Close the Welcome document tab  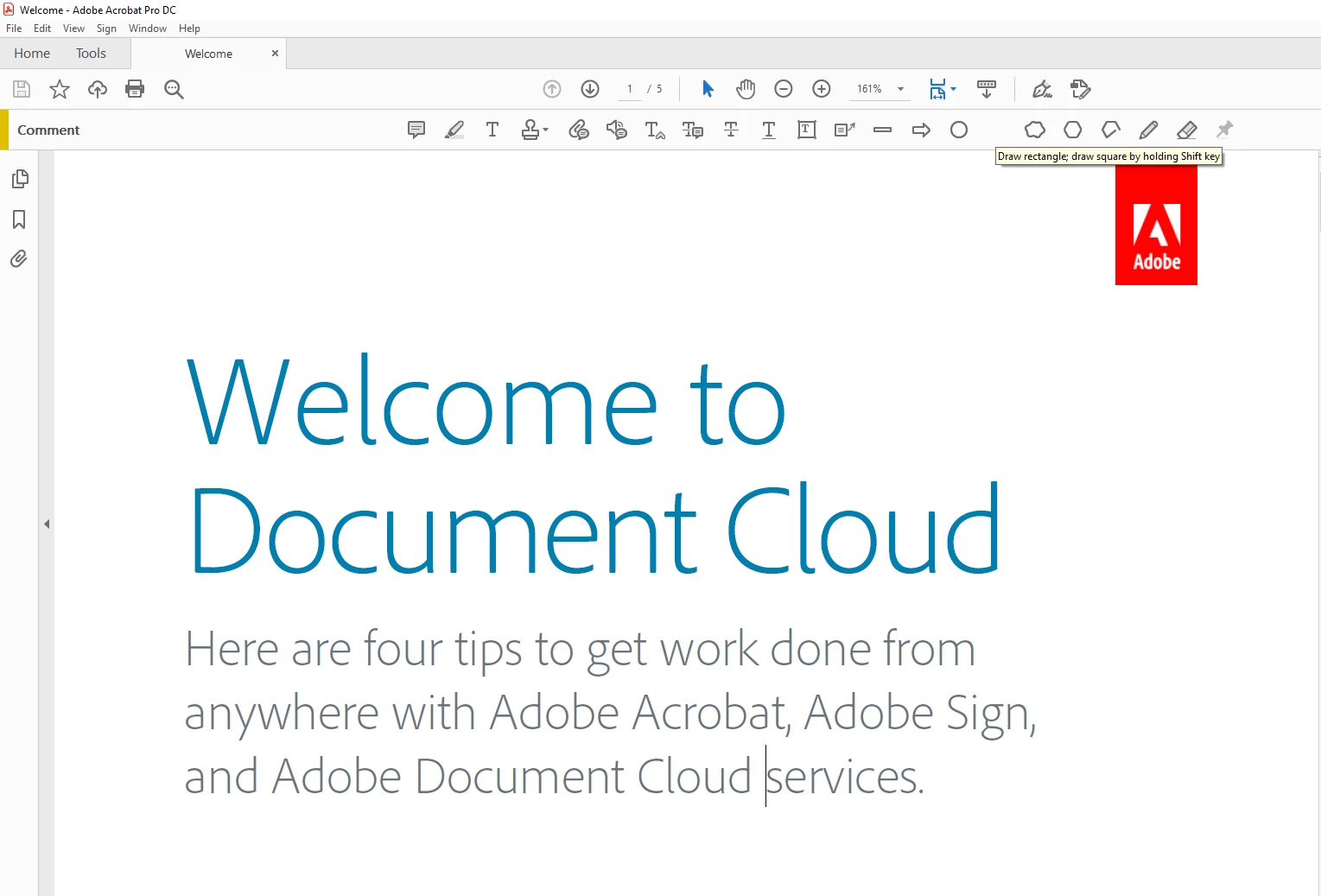[x=275, y=54]
